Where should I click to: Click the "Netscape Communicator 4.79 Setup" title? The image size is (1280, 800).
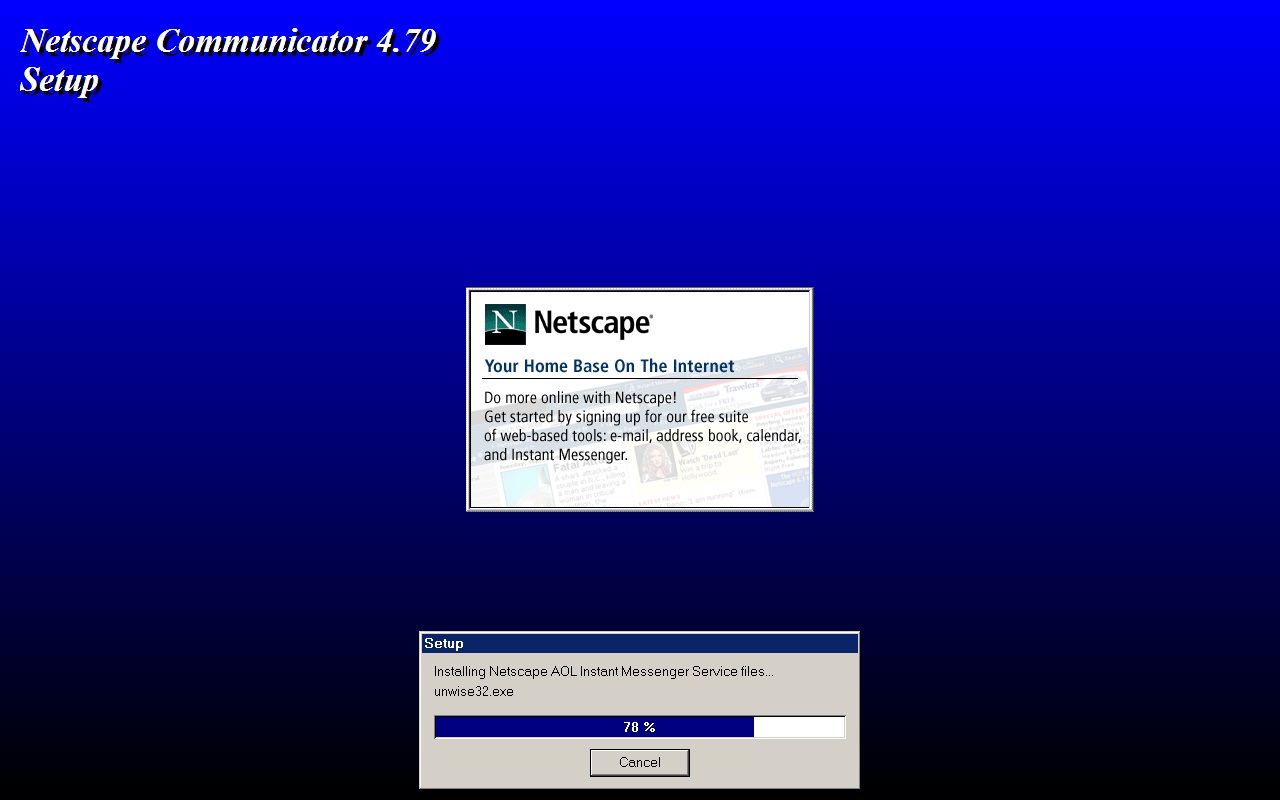229,60
